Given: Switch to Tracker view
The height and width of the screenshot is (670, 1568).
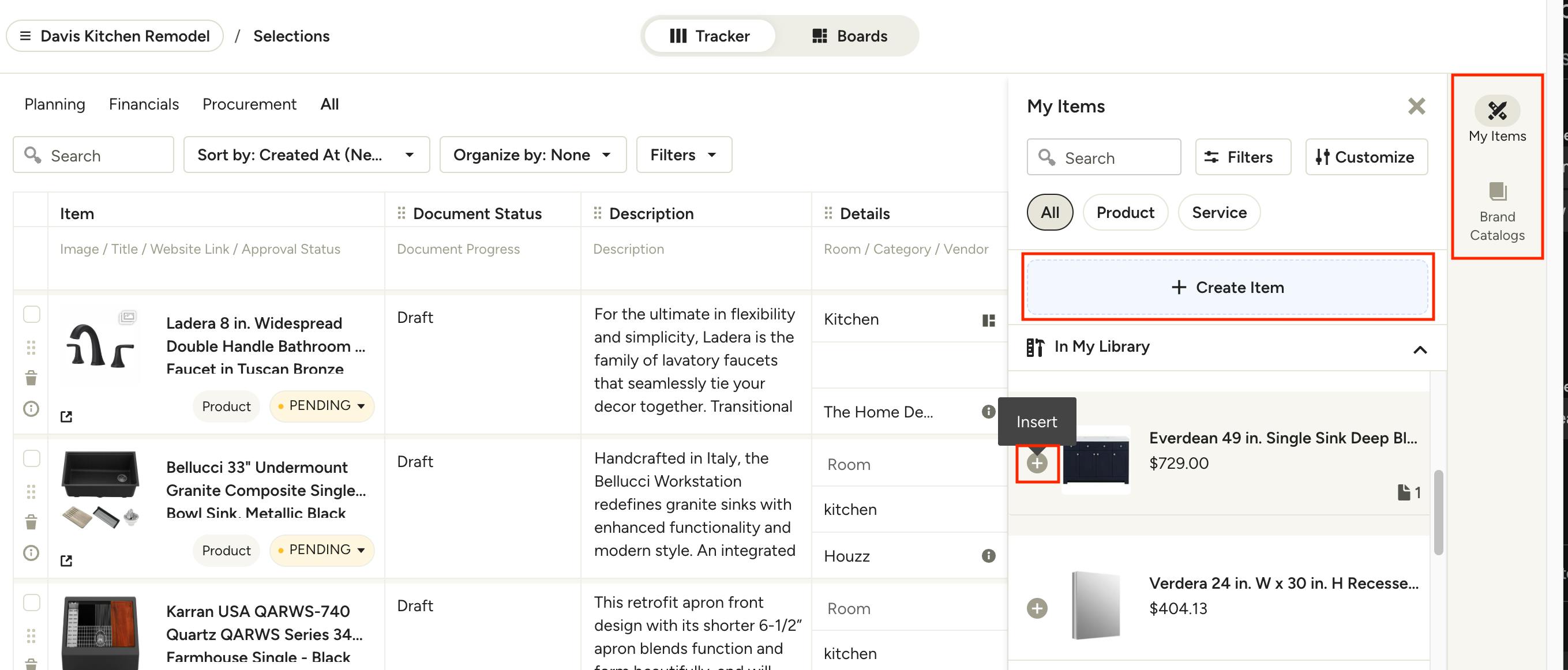Looking at the screenshot, I should 709,36.
